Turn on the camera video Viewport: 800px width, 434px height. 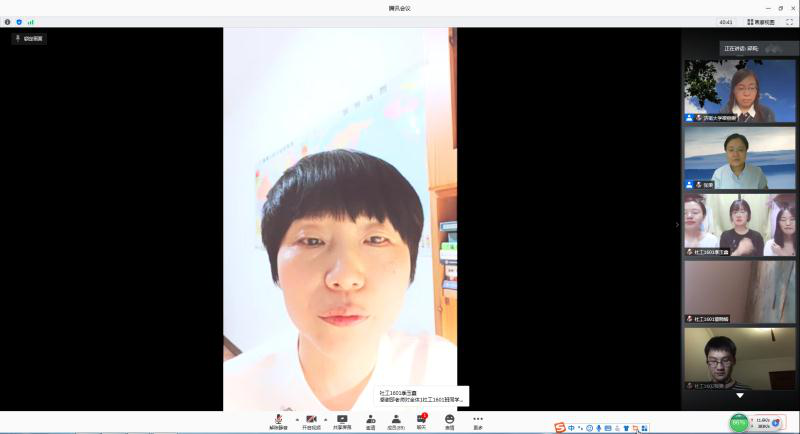coord(311,420)
